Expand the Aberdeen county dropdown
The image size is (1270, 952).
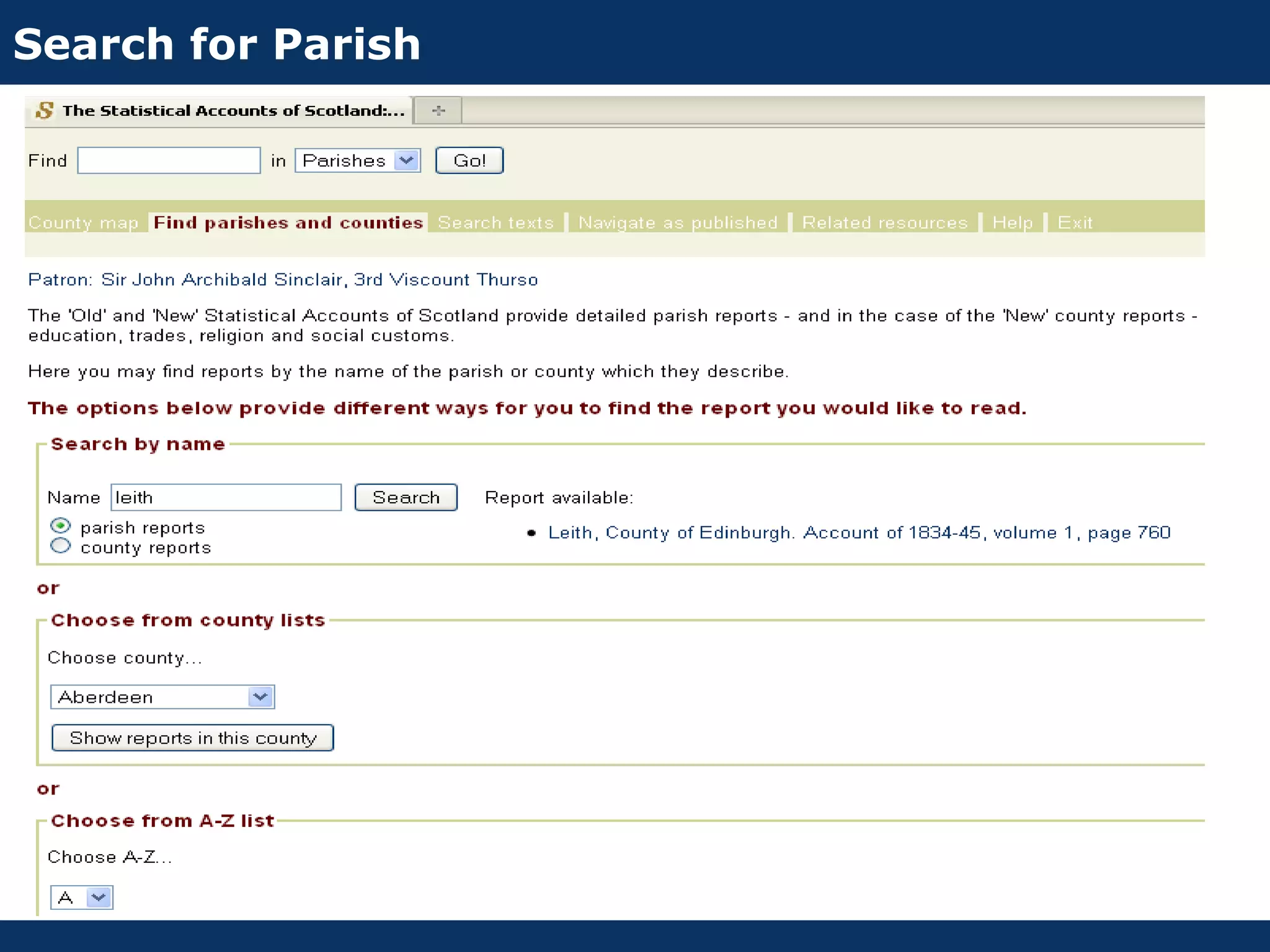(162, 697)
